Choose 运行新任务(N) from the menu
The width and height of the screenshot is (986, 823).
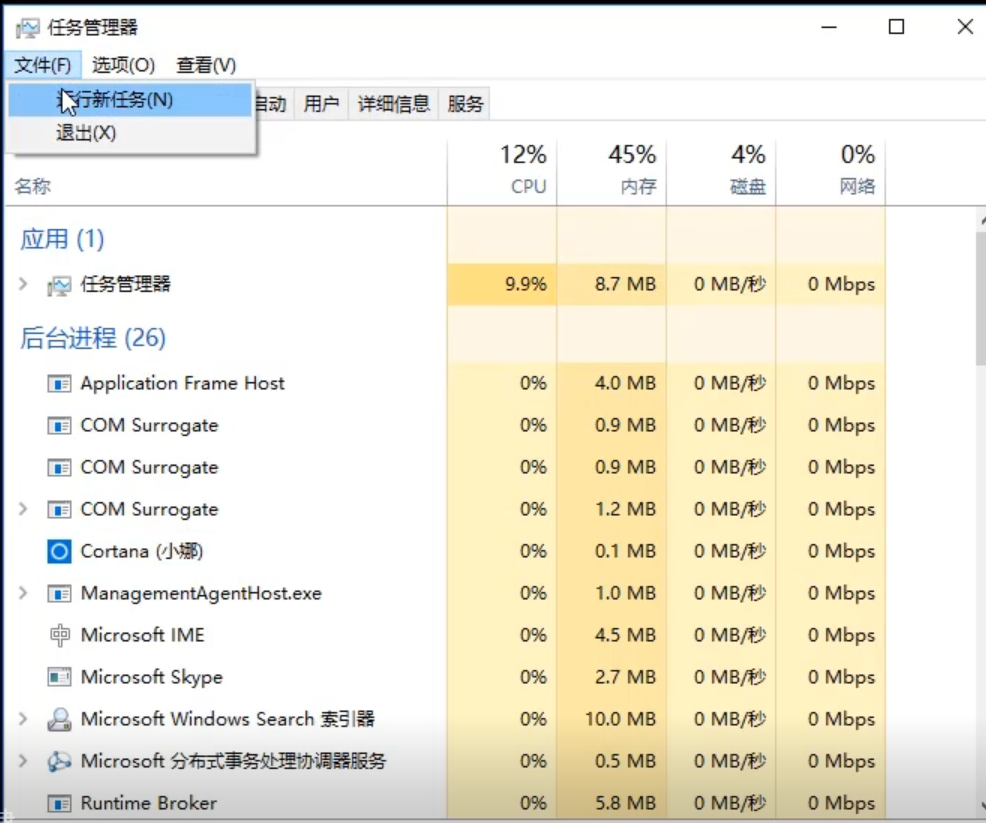coord(130,100)
